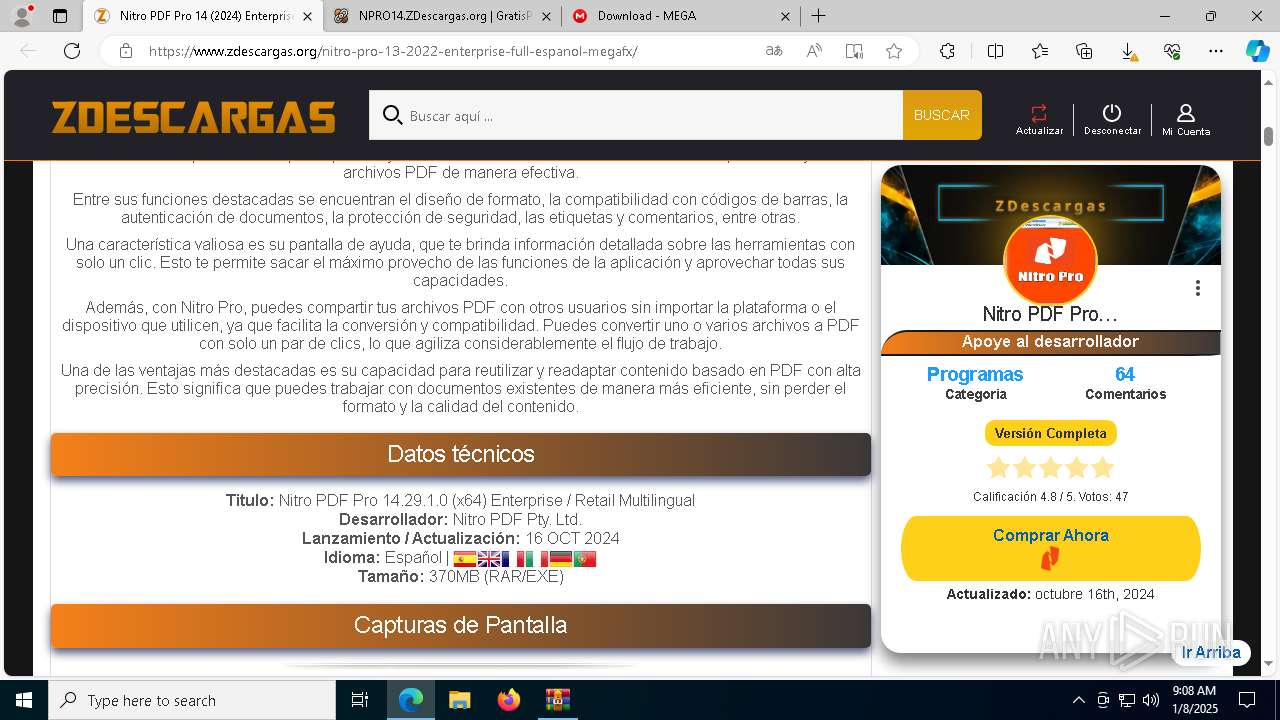Open the Programas category link
Screen dimensions: 1280x720
(x=975, y=374)
